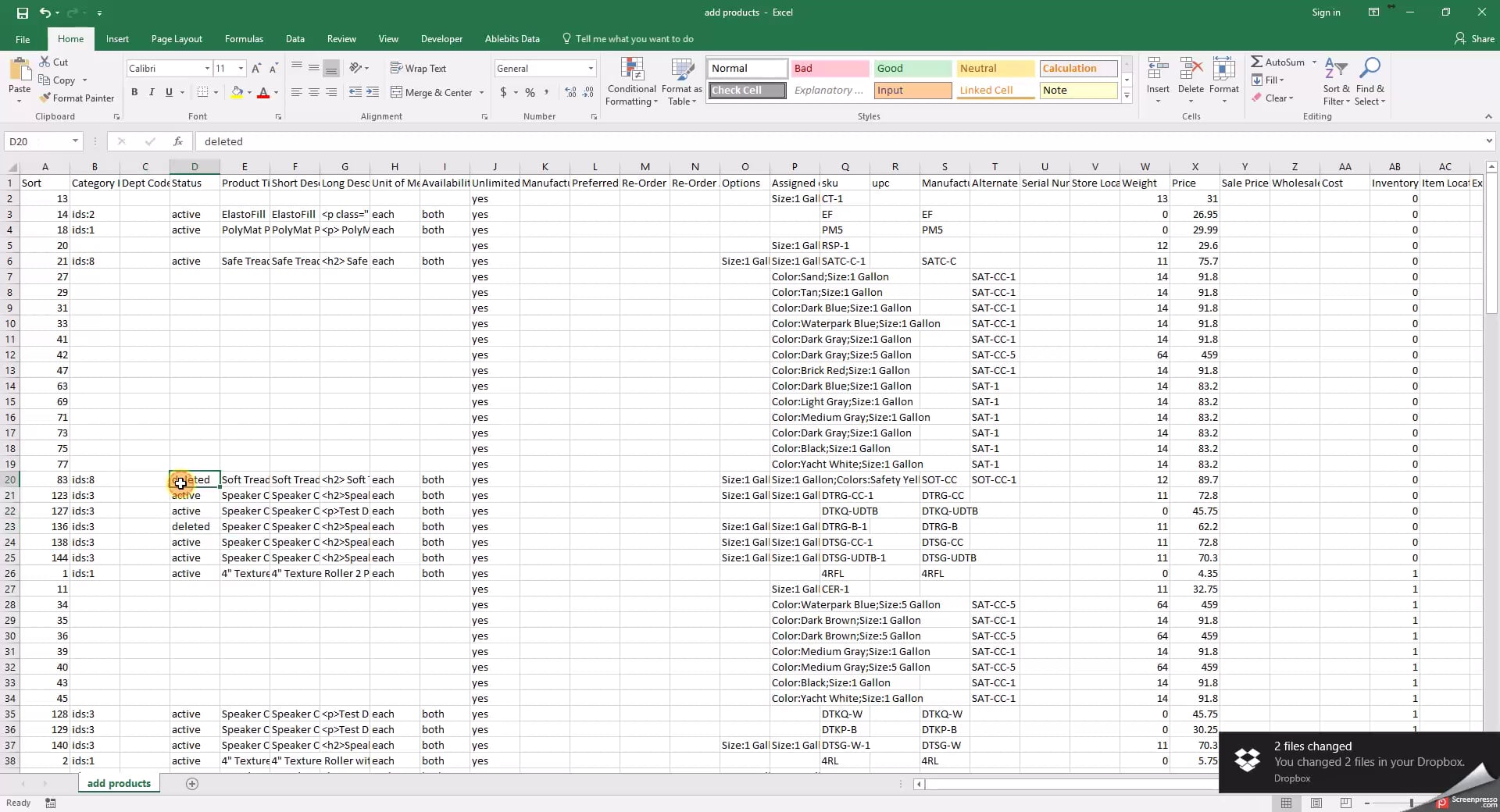Screen dimensions: 1500x812
Task: Switch to the Formulas ribbon tab
Action: click(243, 38)
